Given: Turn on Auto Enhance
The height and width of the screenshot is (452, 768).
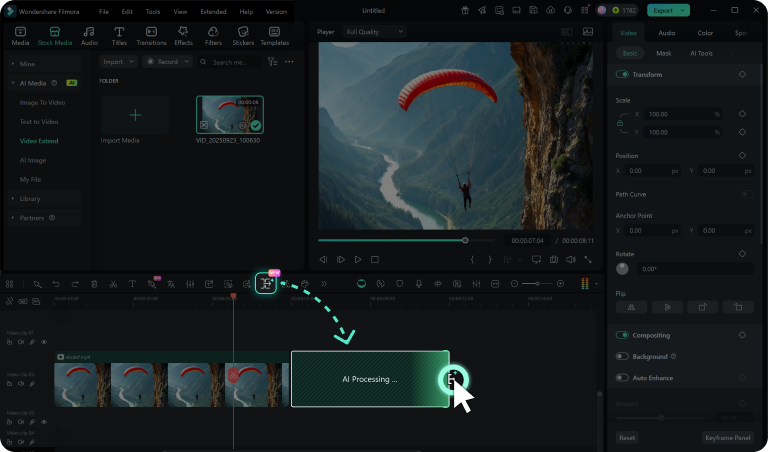Looking at the screenshot, I should point(622,378).
